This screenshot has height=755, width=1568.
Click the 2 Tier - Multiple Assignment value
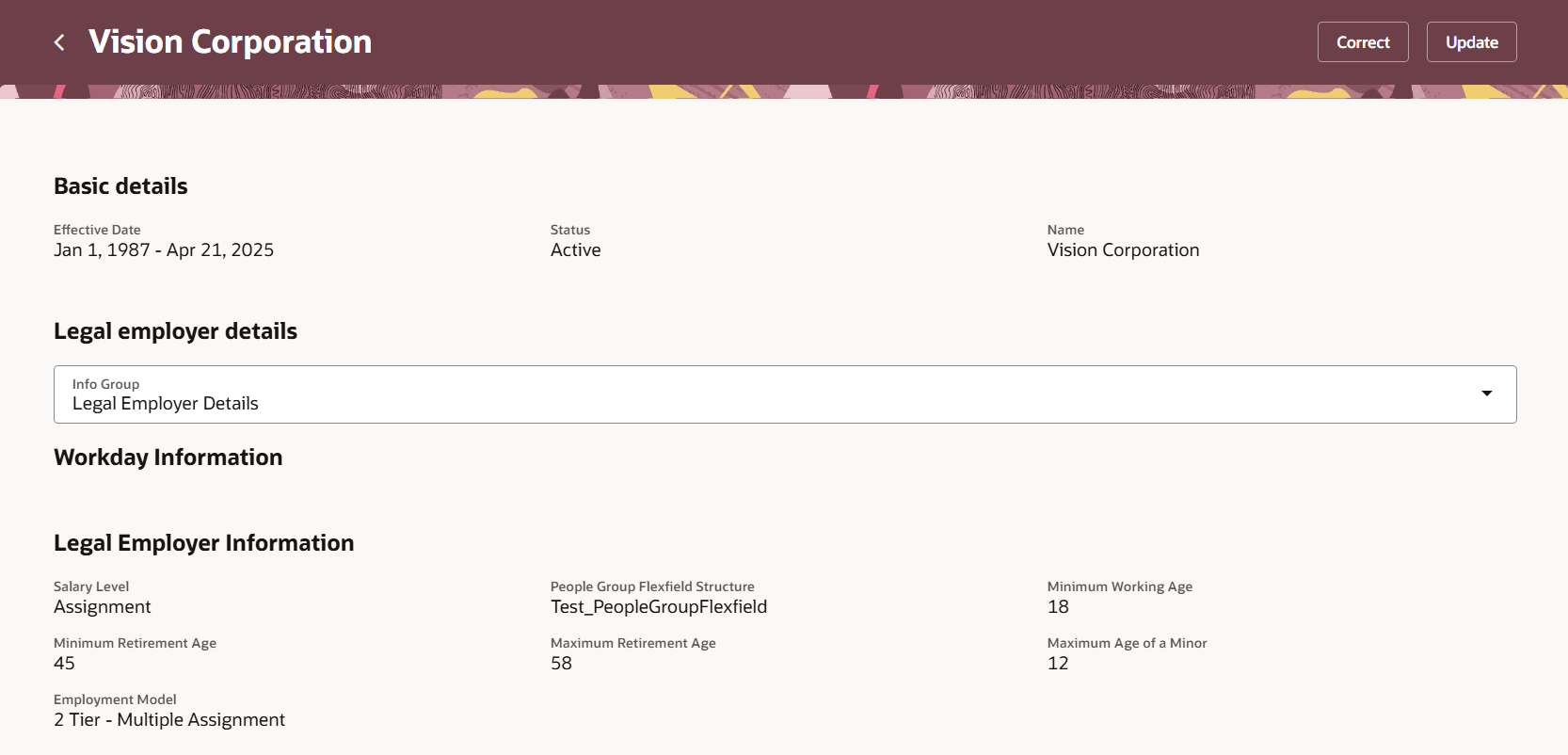click(x=169, y=720)
